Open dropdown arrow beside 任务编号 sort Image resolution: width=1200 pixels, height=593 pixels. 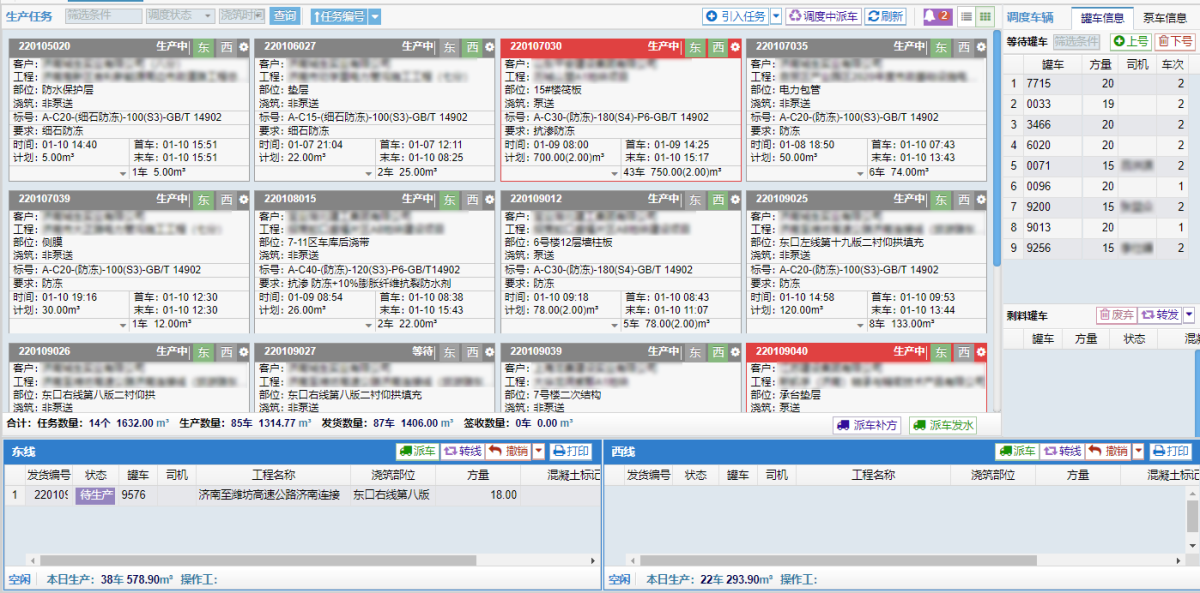374,16
